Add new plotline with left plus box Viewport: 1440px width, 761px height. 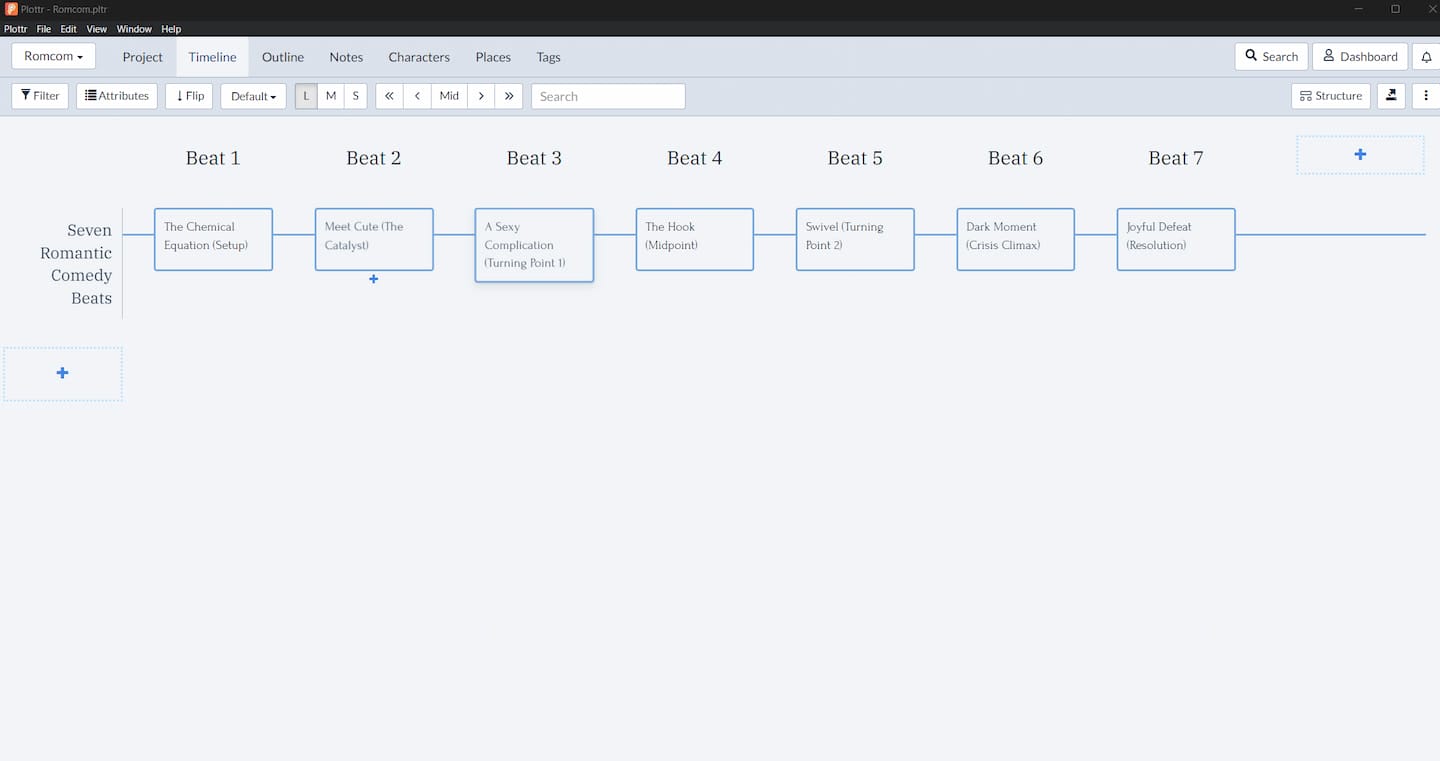click(x=63, y=373)
